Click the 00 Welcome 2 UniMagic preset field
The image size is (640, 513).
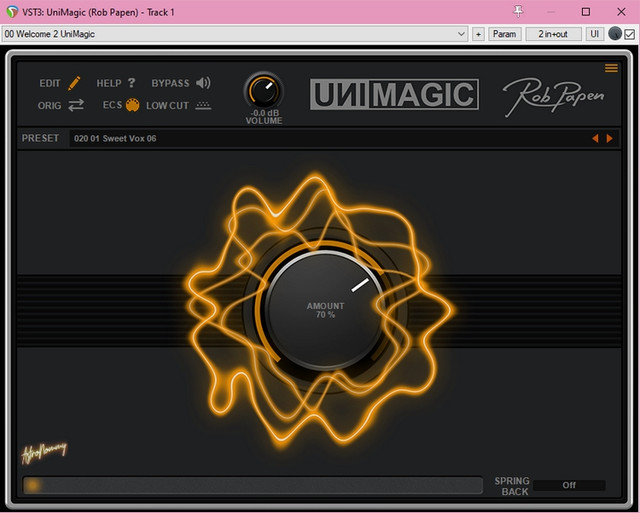pos(235,34)
